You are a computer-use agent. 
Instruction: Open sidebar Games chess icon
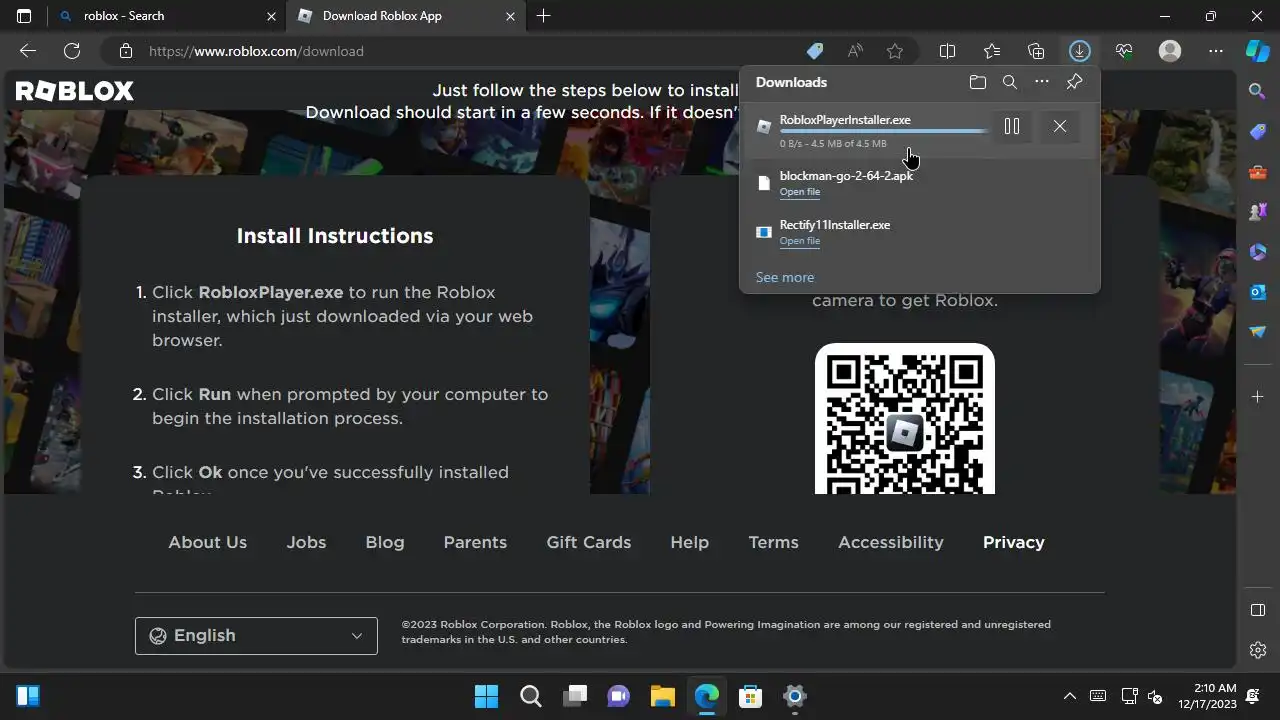[x=1257, y=212]
